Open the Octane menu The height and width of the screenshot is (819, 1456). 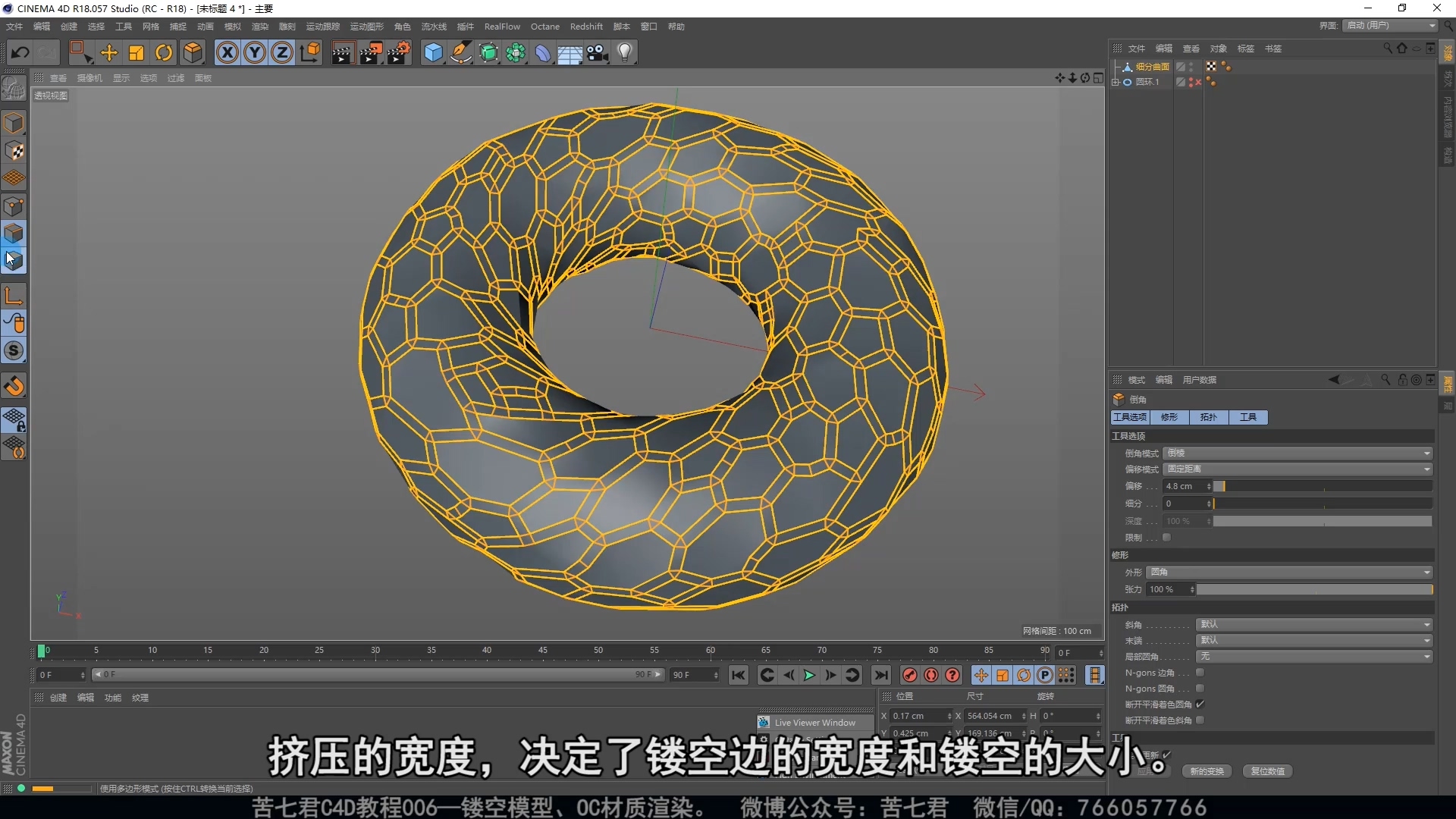545,27
